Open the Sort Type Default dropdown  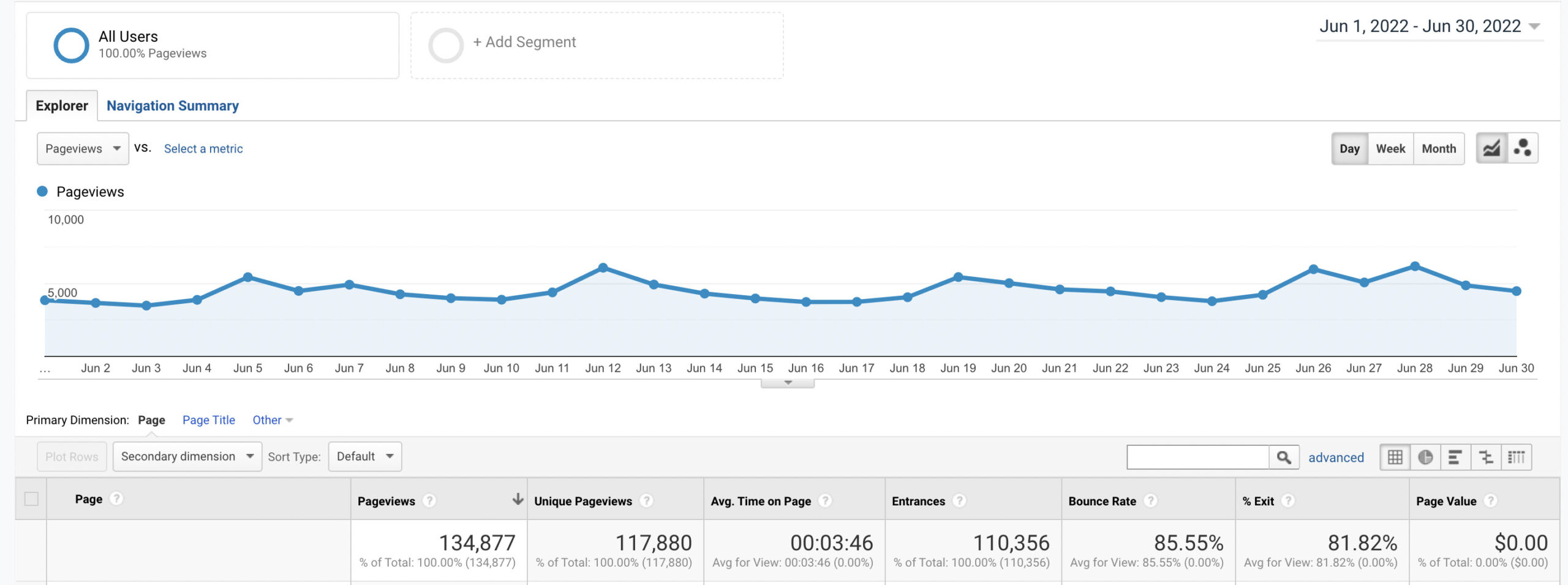(364, 456)
